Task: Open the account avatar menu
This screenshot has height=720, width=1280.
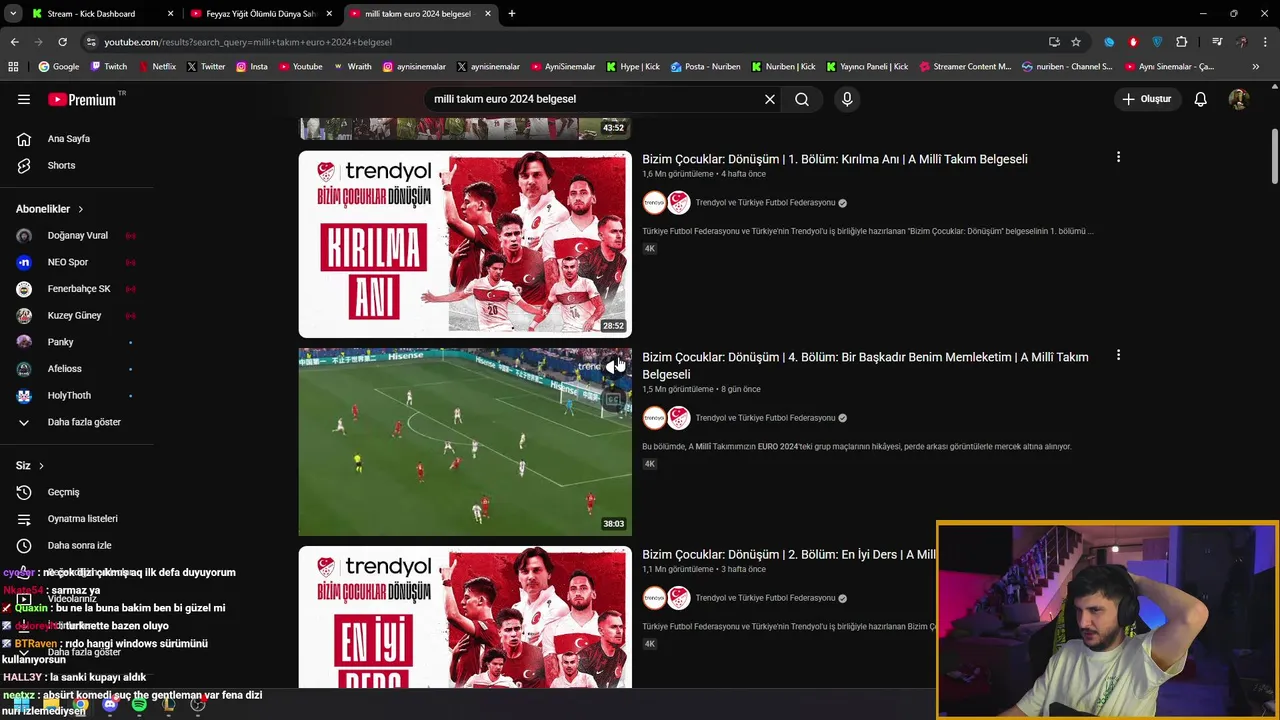Action: (1239, 99)
